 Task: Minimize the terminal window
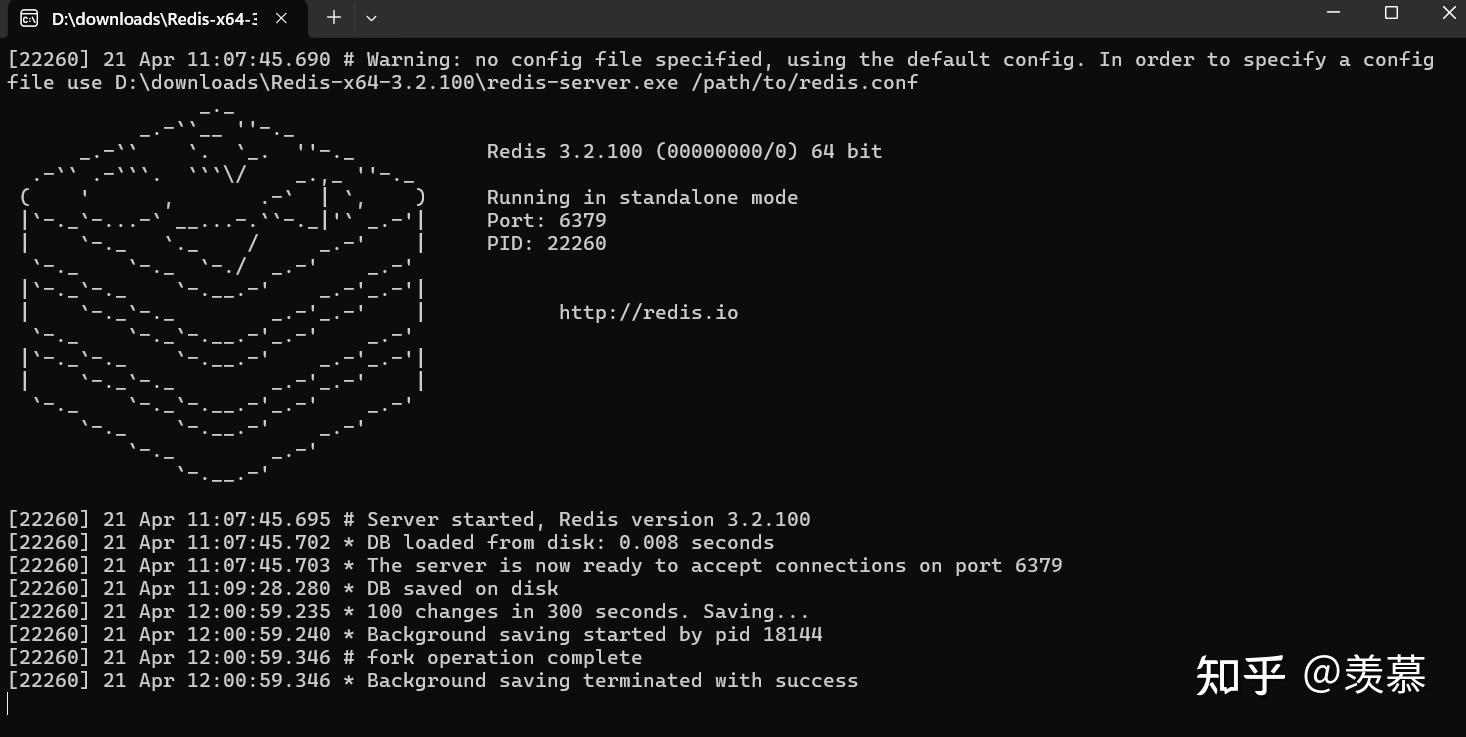[x=1333, y=13]
